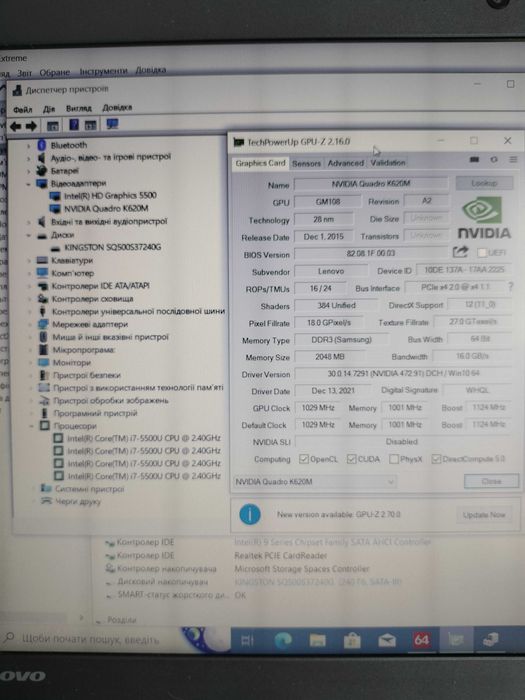Click the BIOS export share icon

point(460,252)
